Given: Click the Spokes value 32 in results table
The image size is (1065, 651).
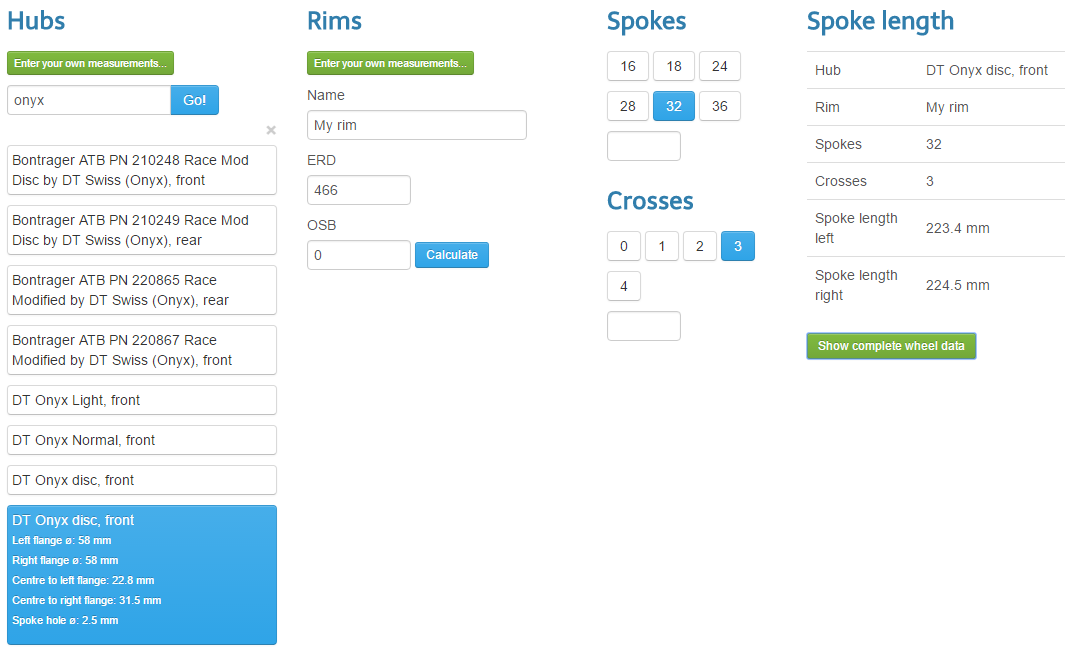Looking at the screenshot, I should [x=934, y=144].
